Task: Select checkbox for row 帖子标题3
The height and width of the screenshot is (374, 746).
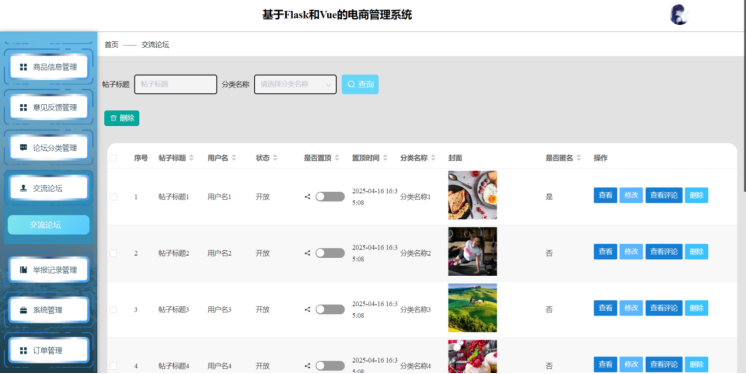Action: point(113,309)
